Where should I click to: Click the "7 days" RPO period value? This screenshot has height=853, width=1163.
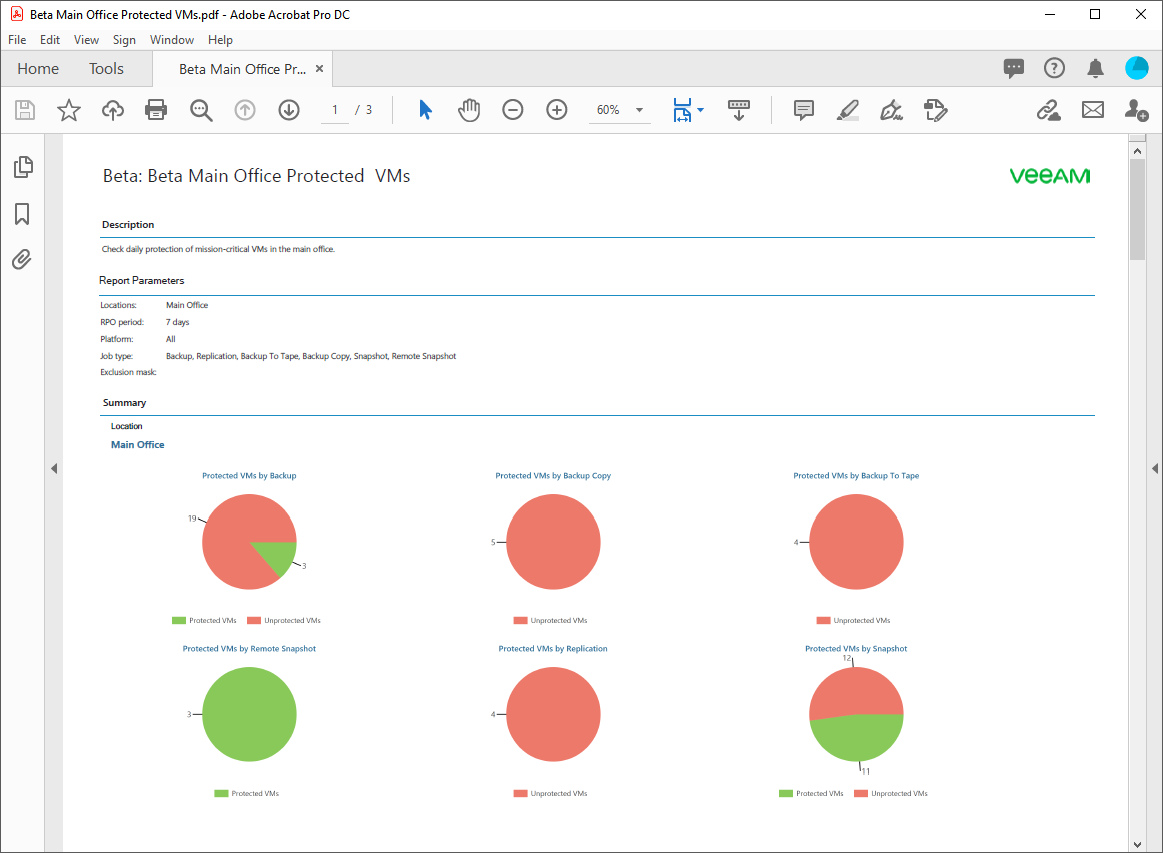point(177,322)
